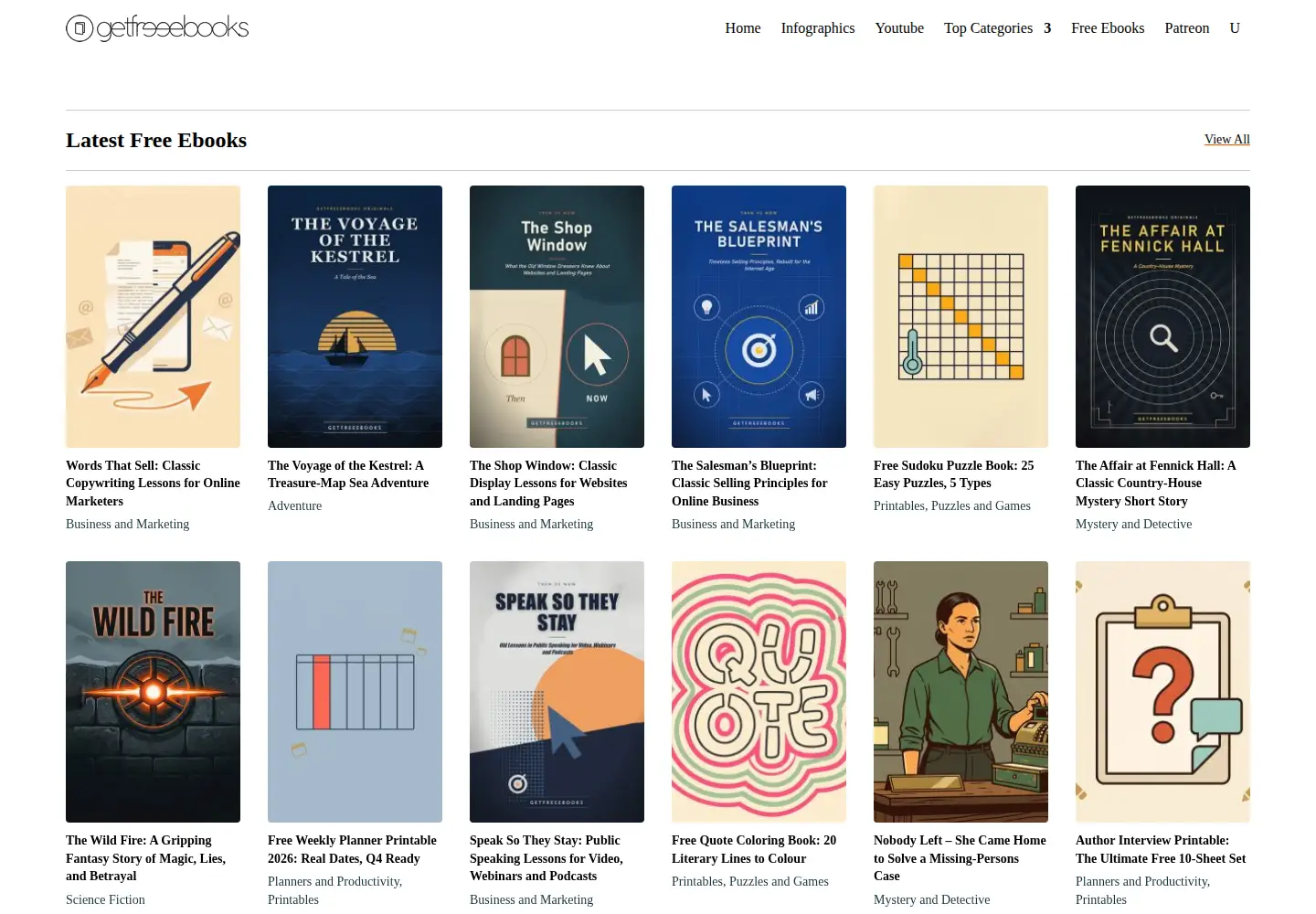Click Speak So They Stay title link
Screen dimensions: 1316x914
[x=547, y=858]
